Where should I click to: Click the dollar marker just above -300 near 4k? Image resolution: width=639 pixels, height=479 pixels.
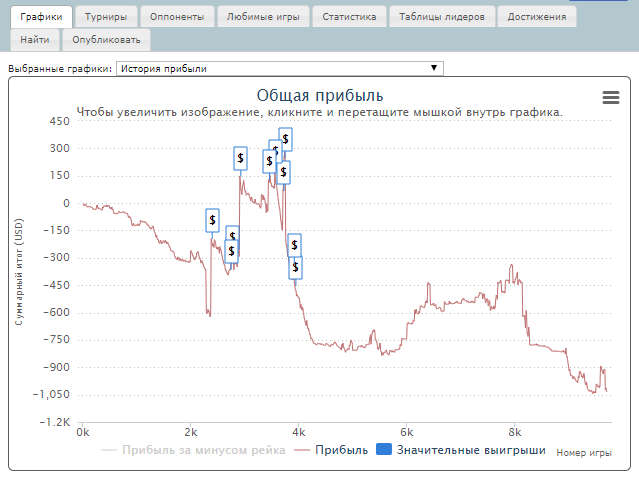tap(294, 245)
